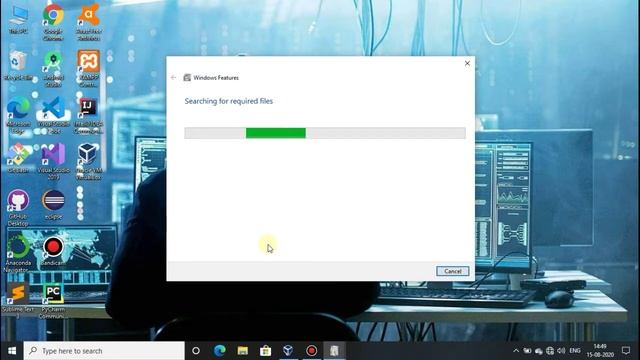
Task: Open the Bandicam desktop shortcut
Action: pyautogui.click(x=53, y=251)
